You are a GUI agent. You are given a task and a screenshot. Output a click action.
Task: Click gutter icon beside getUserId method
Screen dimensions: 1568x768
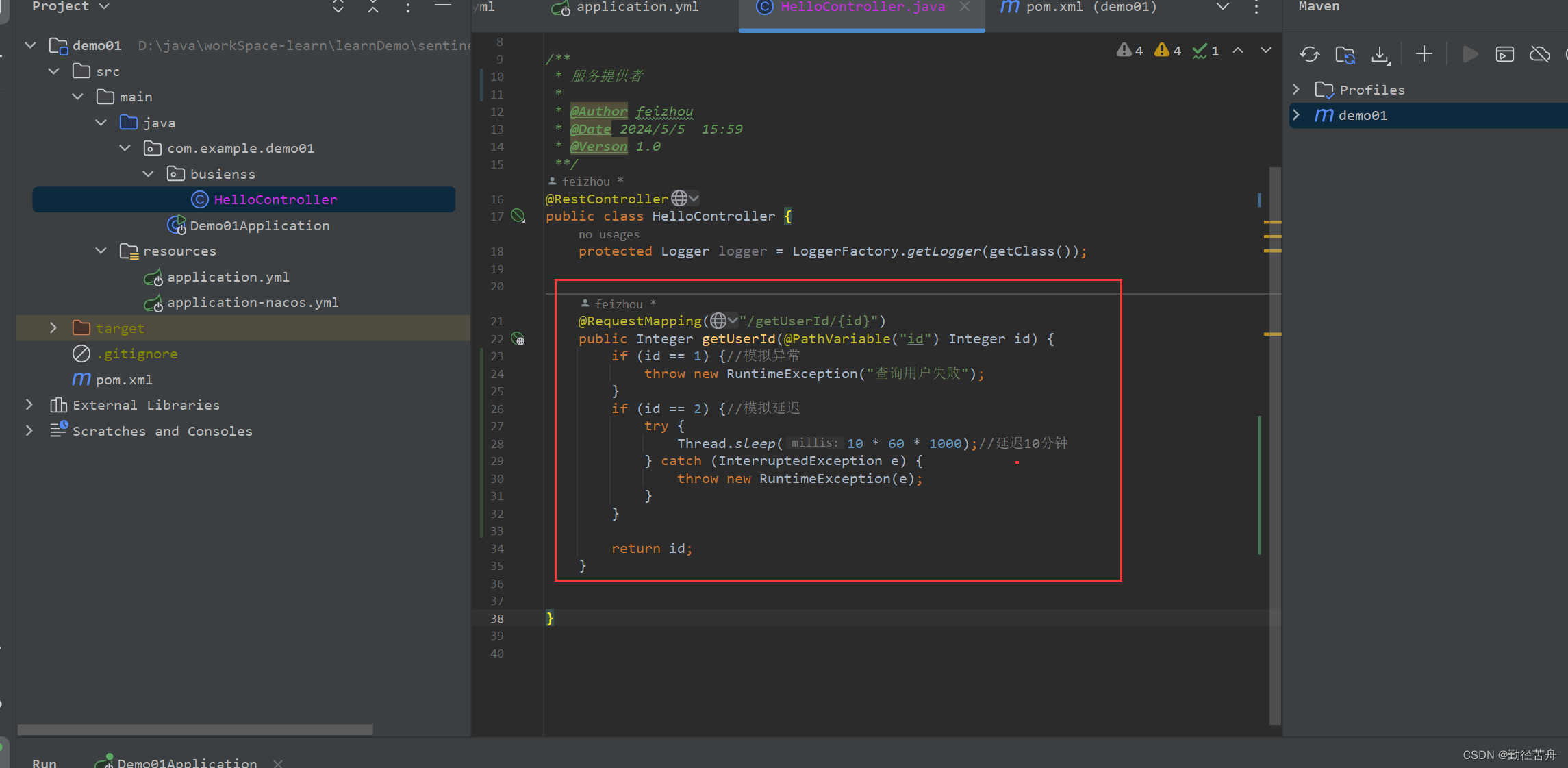click(x=518, y=339)
